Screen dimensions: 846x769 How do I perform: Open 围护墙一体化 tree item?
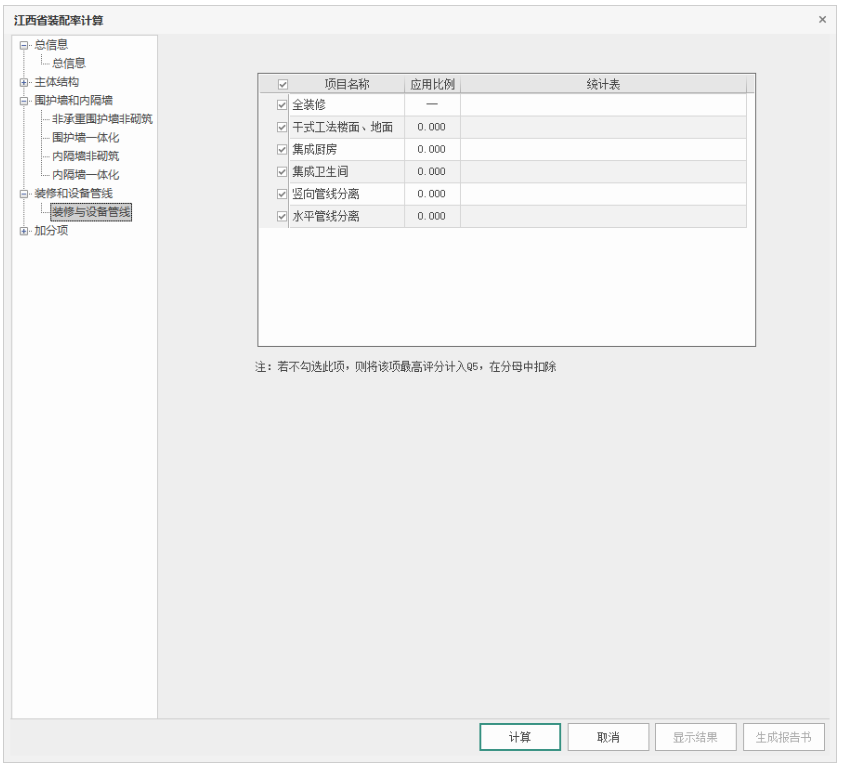85,138
